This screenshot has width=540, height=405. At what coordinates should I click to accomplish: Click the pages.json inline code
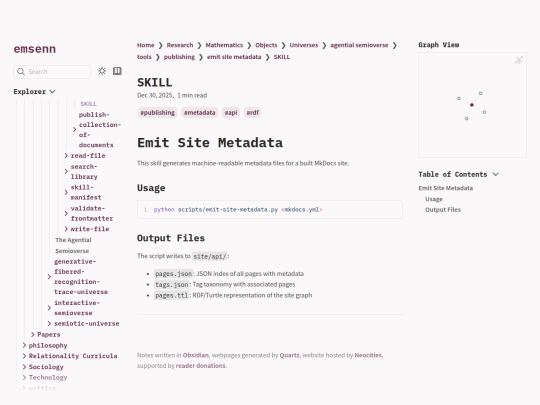(173, 274)
